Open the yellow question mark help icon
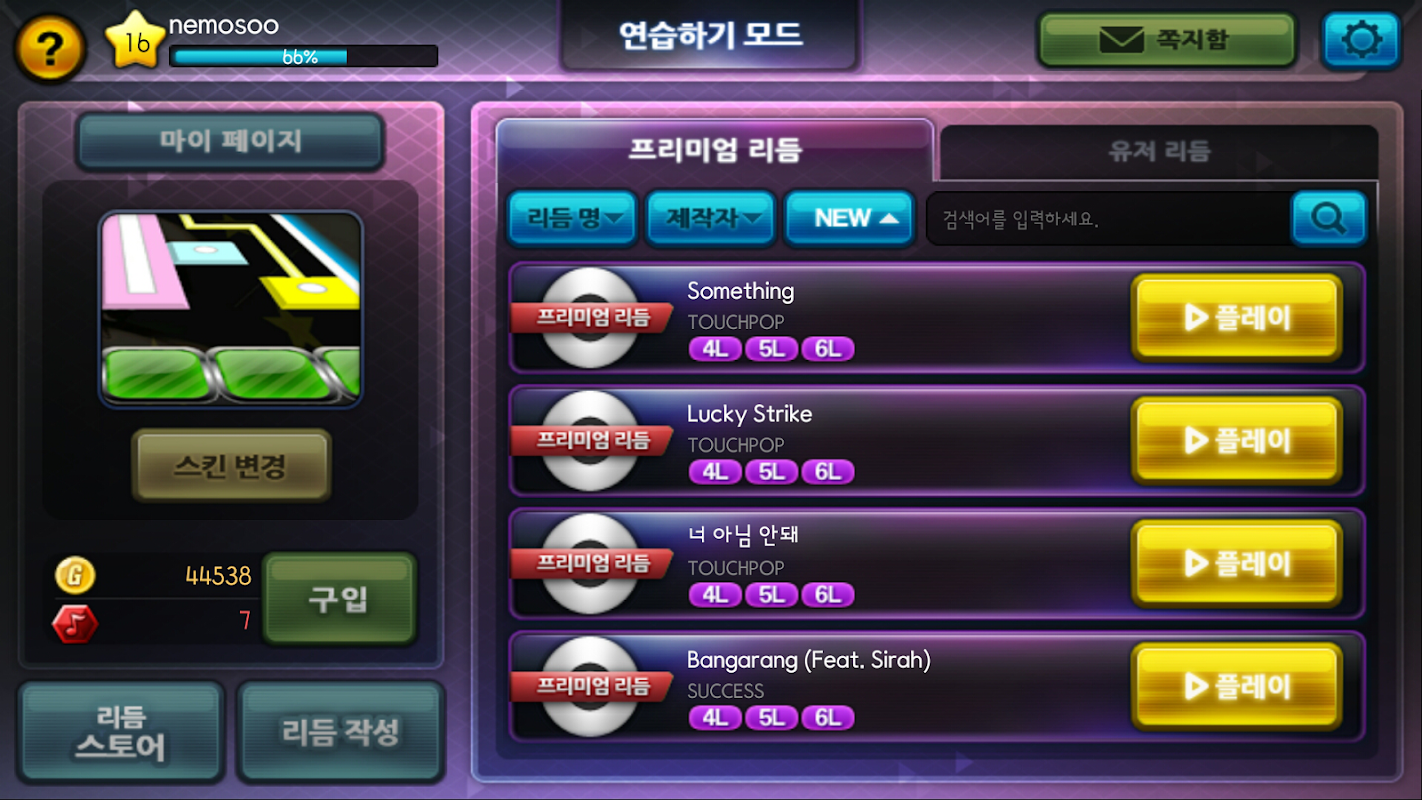1422x800 pixels. (x=48, y=46)
